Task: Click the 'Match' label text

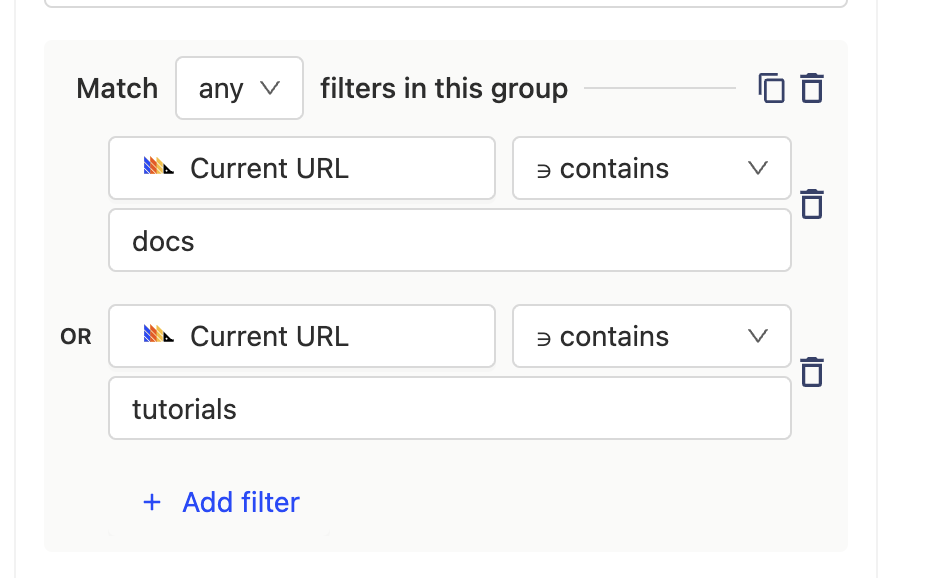Action: (x=117, y=89)
